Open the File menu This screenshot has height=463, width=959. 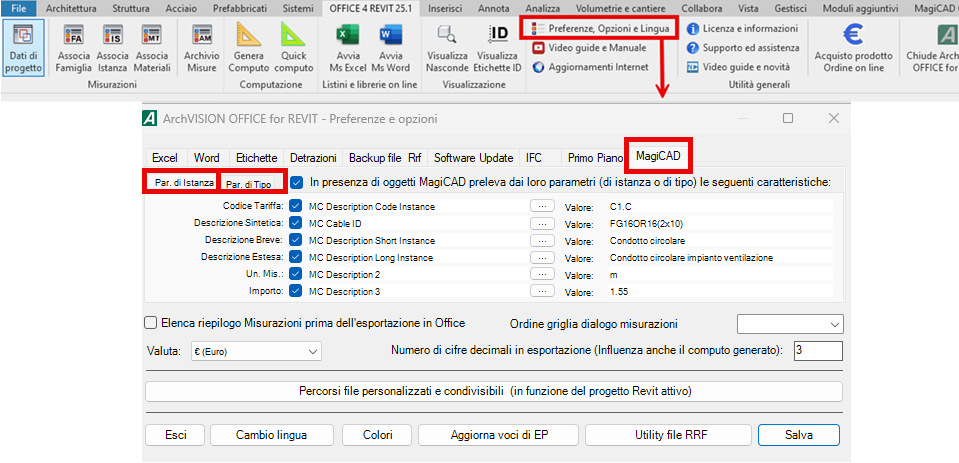pos(19,9)
